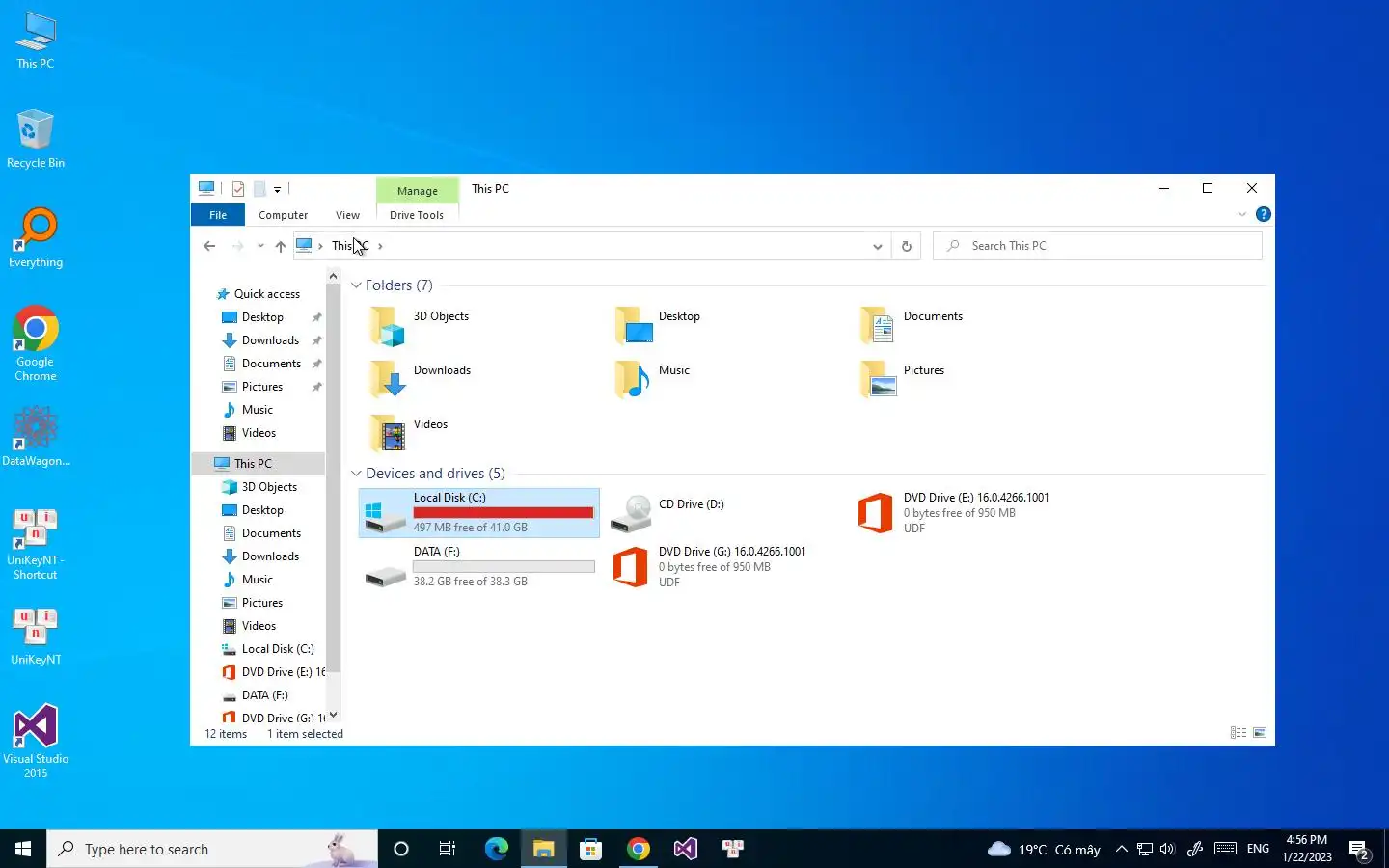This screenshot has height=868, width=1389.
Task: Open the Windows Start menu
Action: (23, 849)
